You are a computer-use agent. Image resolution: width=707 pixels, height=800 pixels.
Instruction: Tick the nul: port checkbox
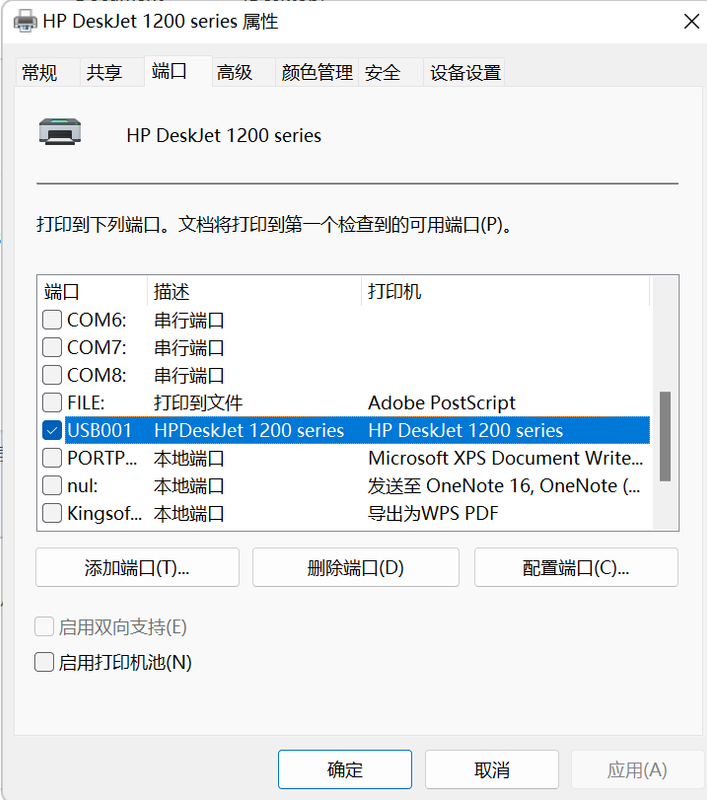52,485
